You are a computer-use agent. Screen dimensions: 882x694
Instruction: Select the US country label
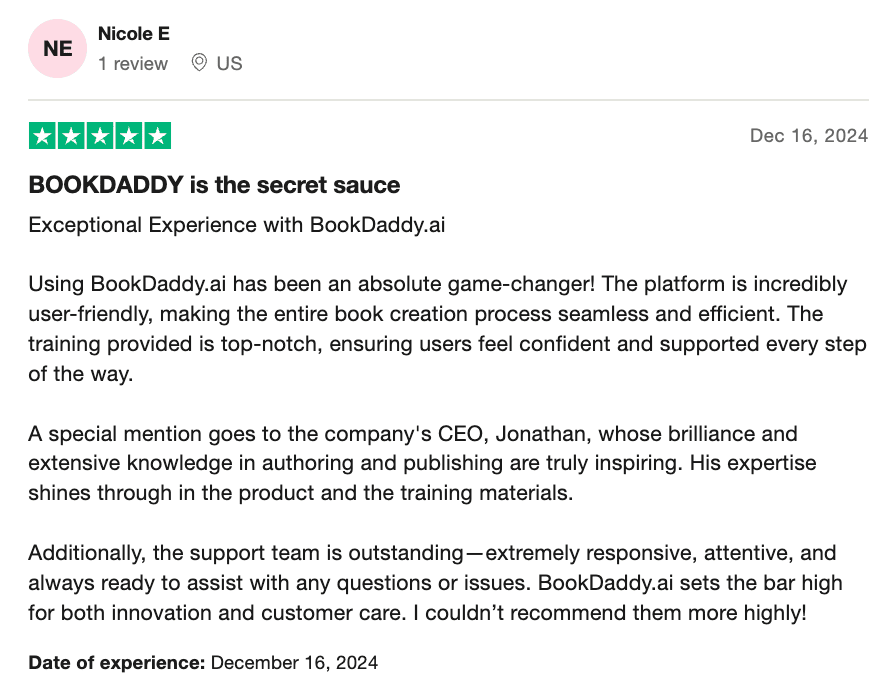point(230,63)
